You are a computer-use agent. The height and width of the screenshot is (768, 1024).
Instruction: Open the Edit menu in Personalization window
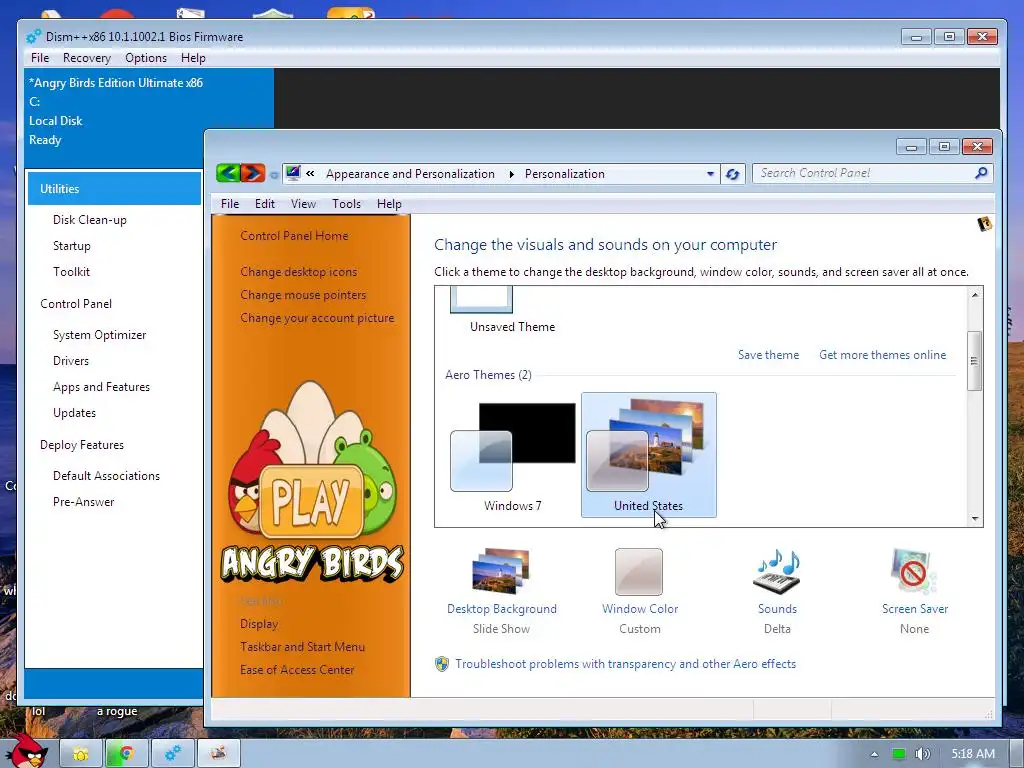264,204
